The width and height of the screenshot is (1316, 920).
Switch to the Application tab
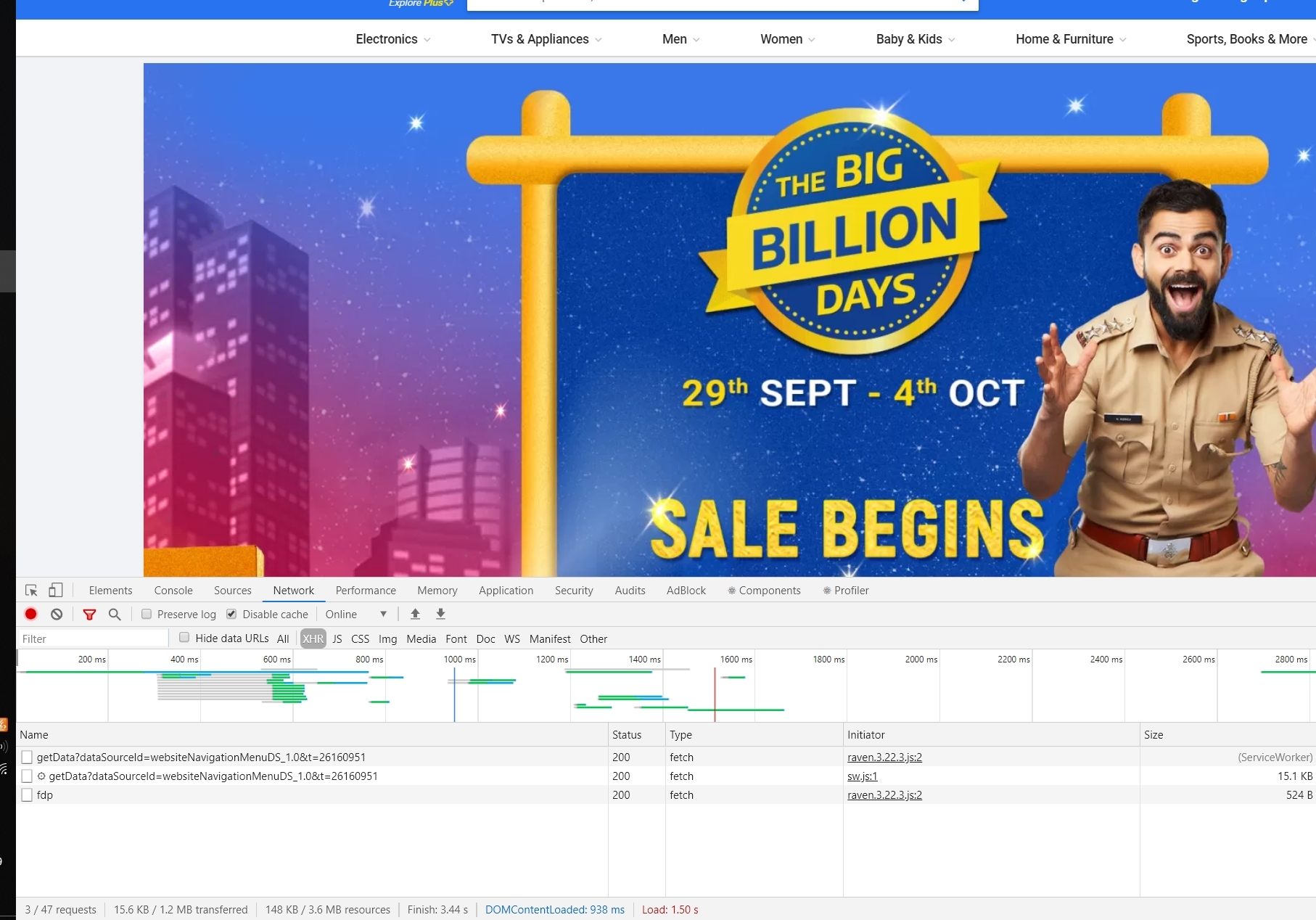point(506,591)
